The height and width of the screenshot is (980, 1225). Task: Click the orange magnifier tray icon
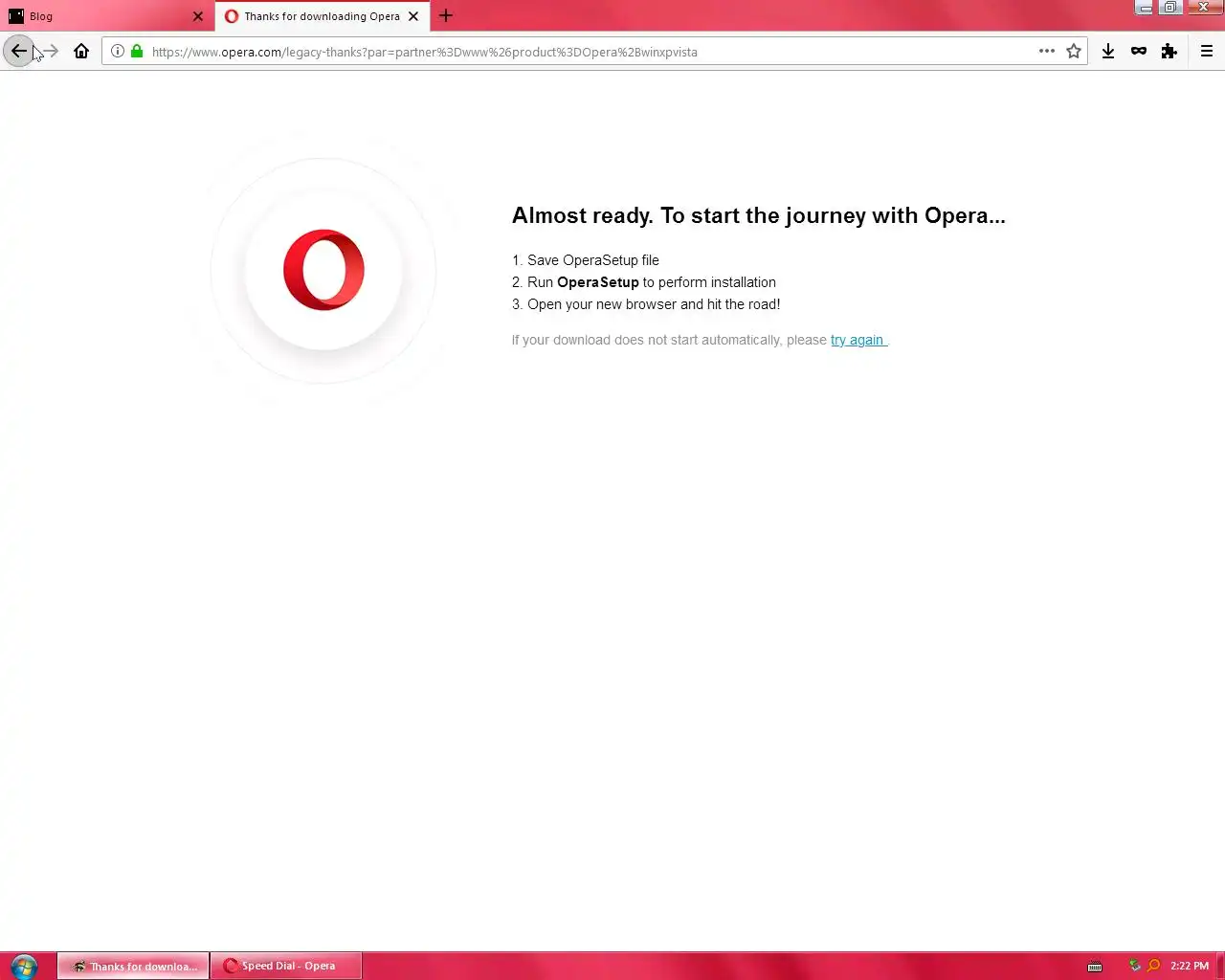1153,966
